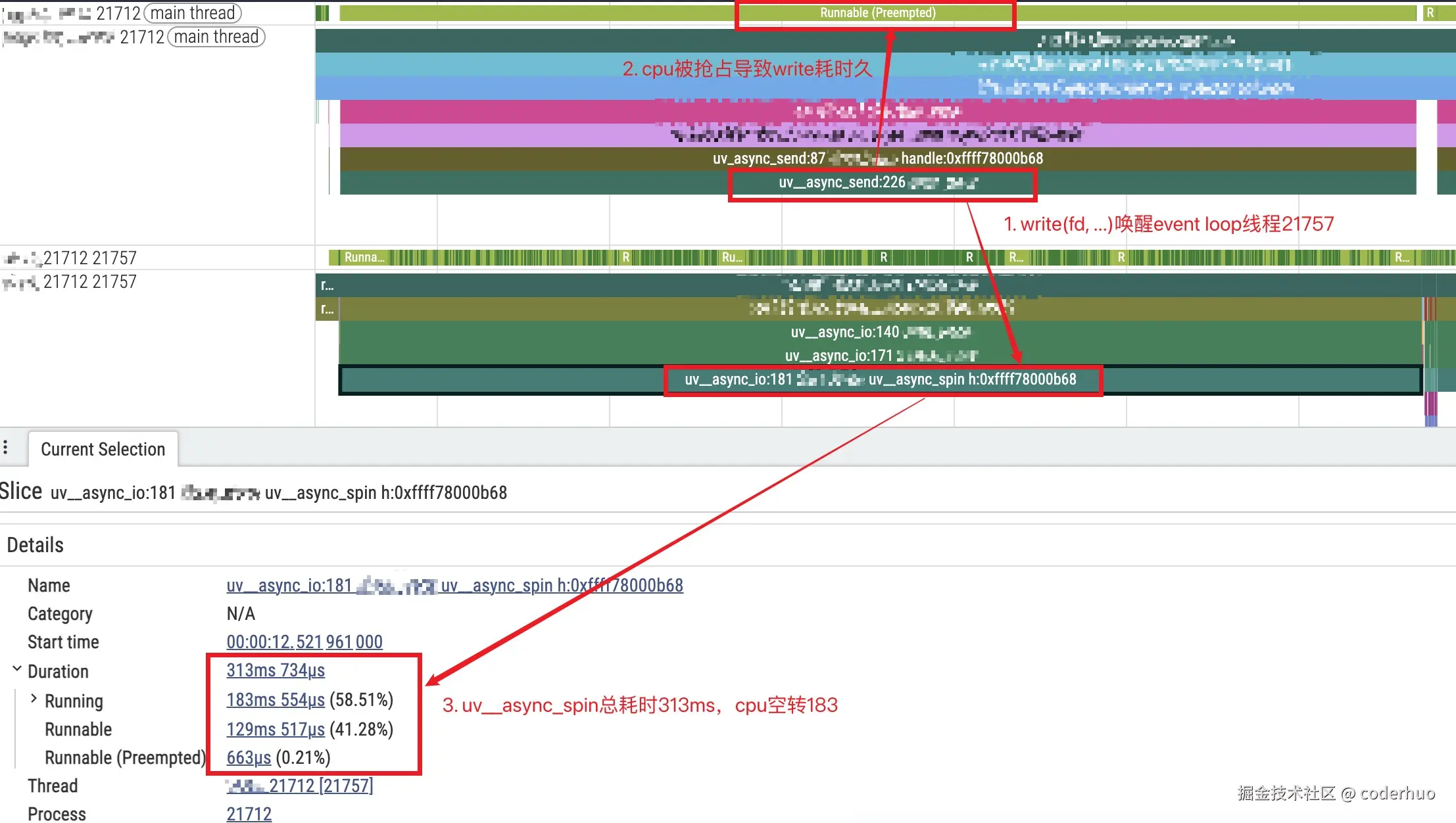Viewport: 1456px width, 823px height.
Task: Click the 183ms 554µs running link
Action: (276, 700)
